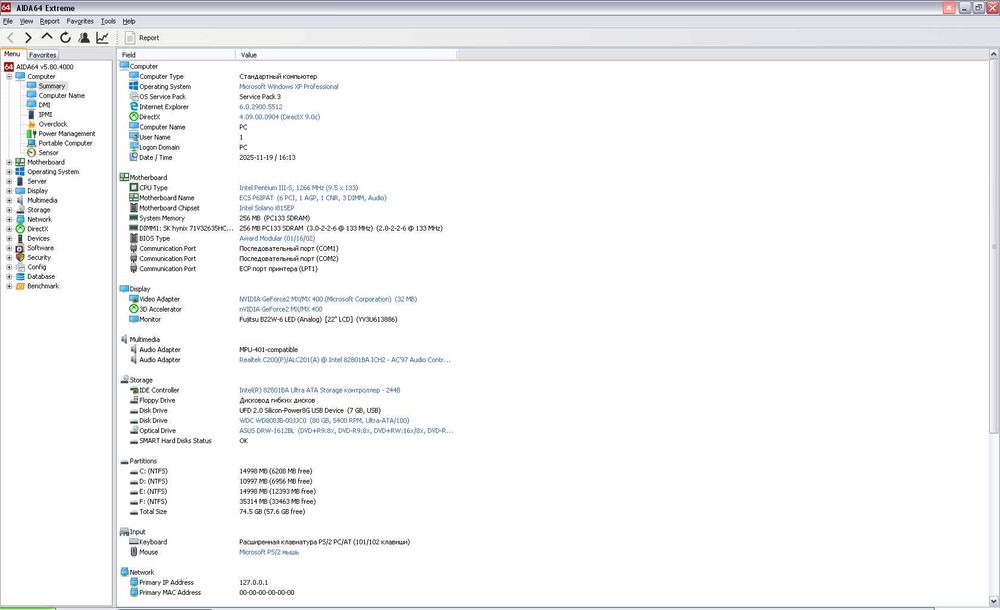The image size is (1000, 610).
Task: Open the DirectX 4.09.00.0904 link
Action: [279, 117]
